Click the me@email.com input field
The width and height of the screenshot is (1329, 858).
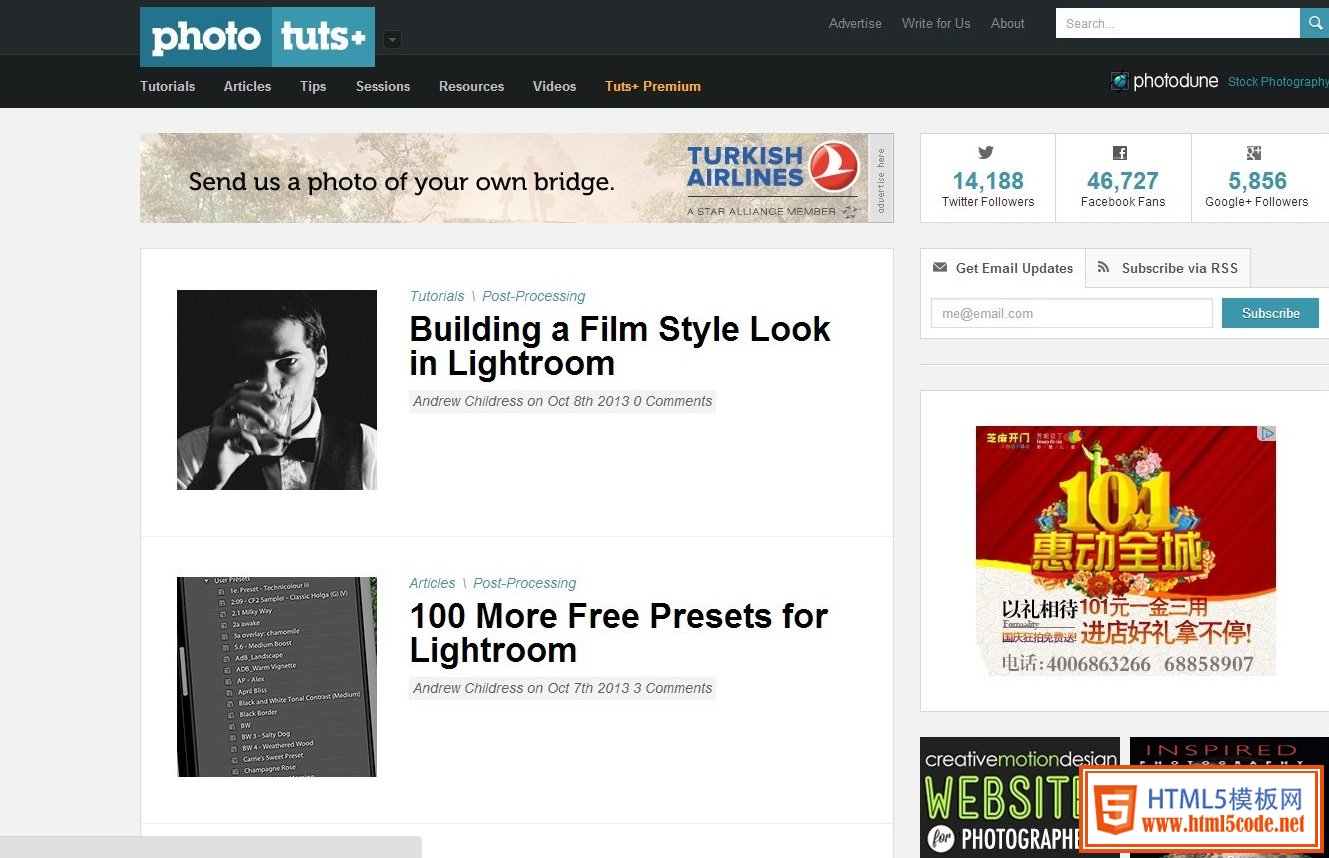click(1072, 313)
